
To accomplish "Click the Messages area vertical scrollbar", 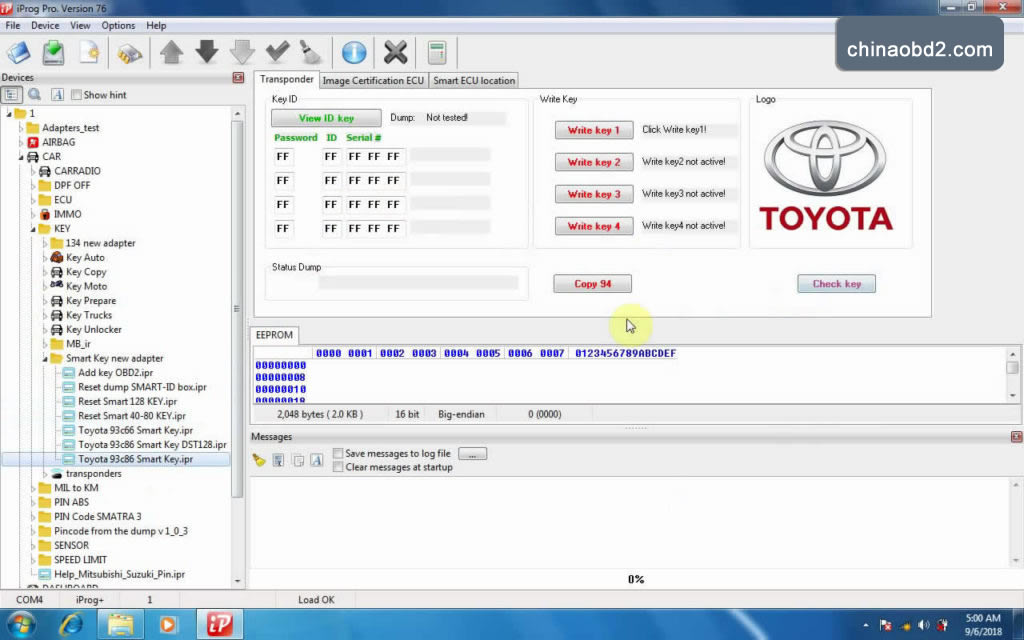I will coord(1016,522).
